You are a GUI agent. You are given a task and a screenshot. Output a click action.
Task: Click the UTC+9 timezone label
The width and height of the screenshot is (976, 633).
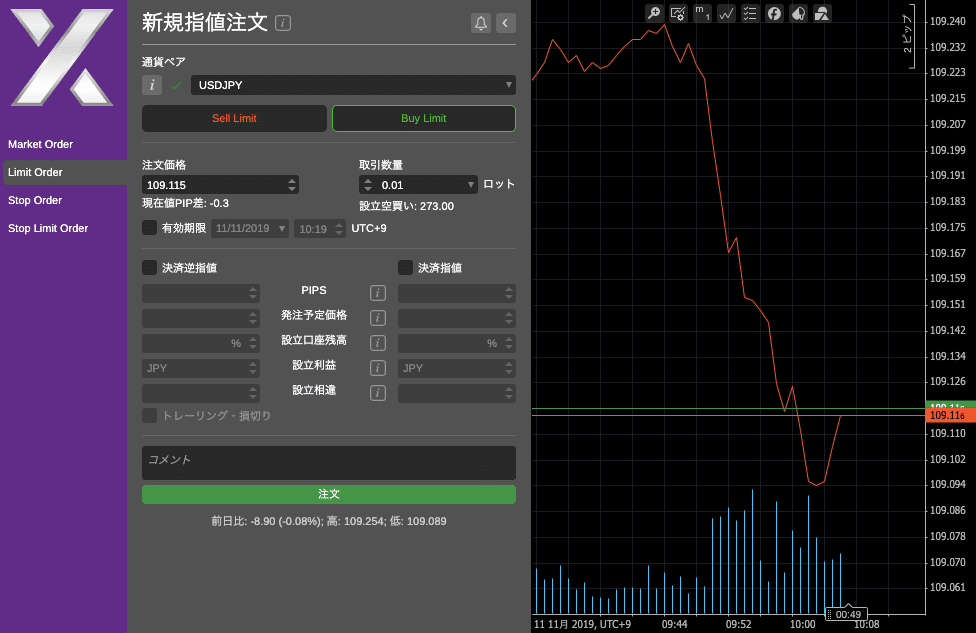(x=368, y=228)
